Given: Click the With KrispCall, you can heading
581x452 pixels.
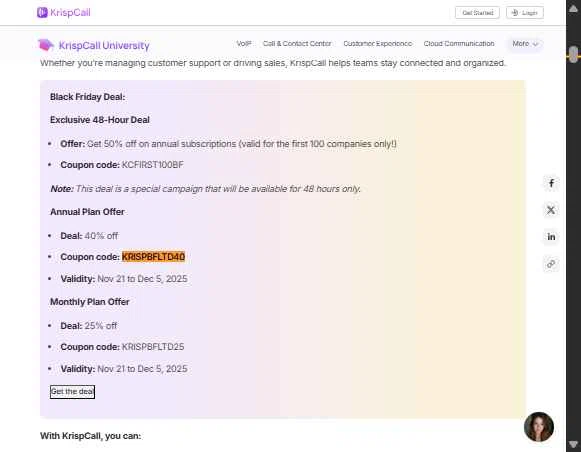Looking at the screenshot, I should pos(90,436).
